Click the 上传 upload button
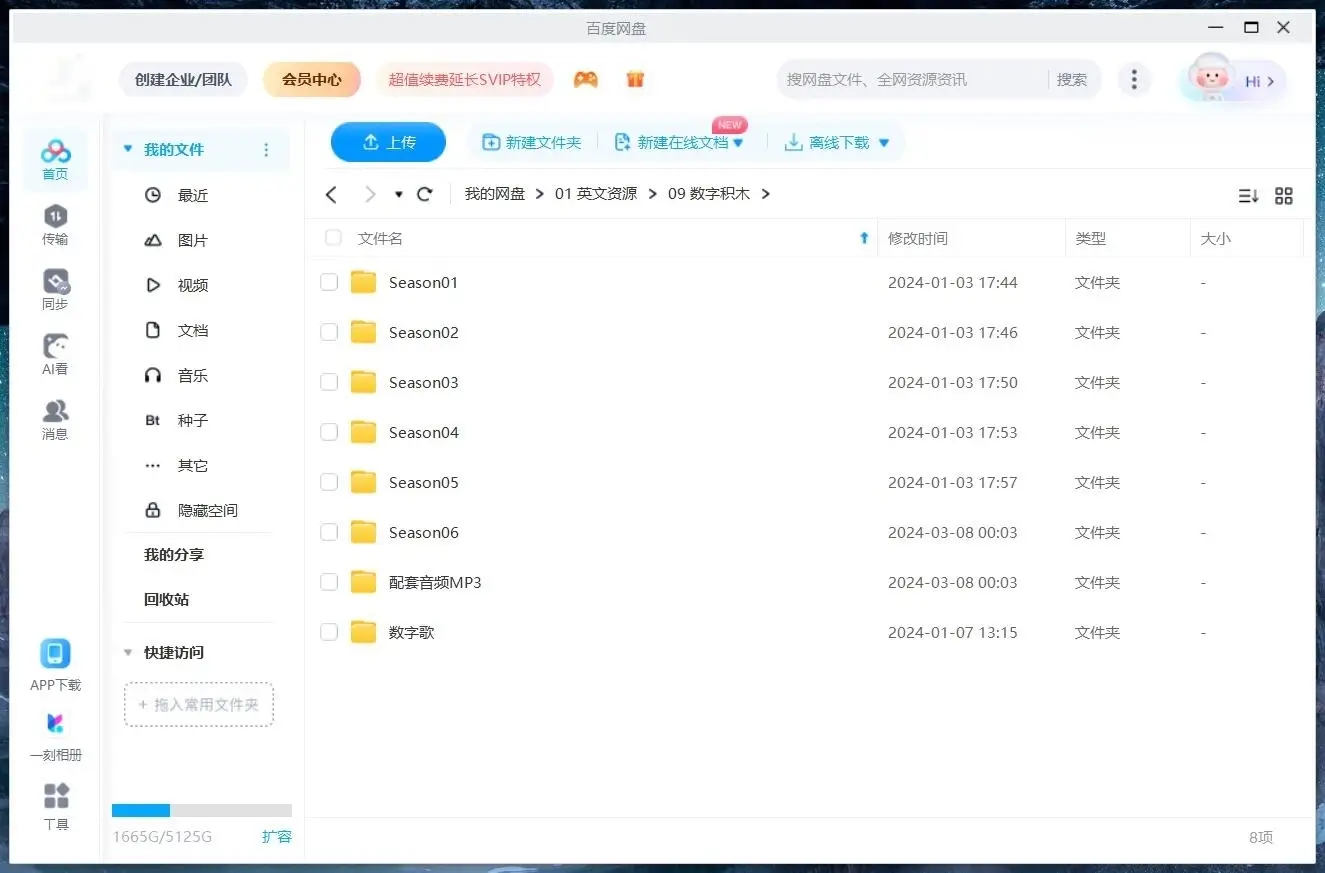Viewport: 1325px width, 873px height. [x=388, y=142]
